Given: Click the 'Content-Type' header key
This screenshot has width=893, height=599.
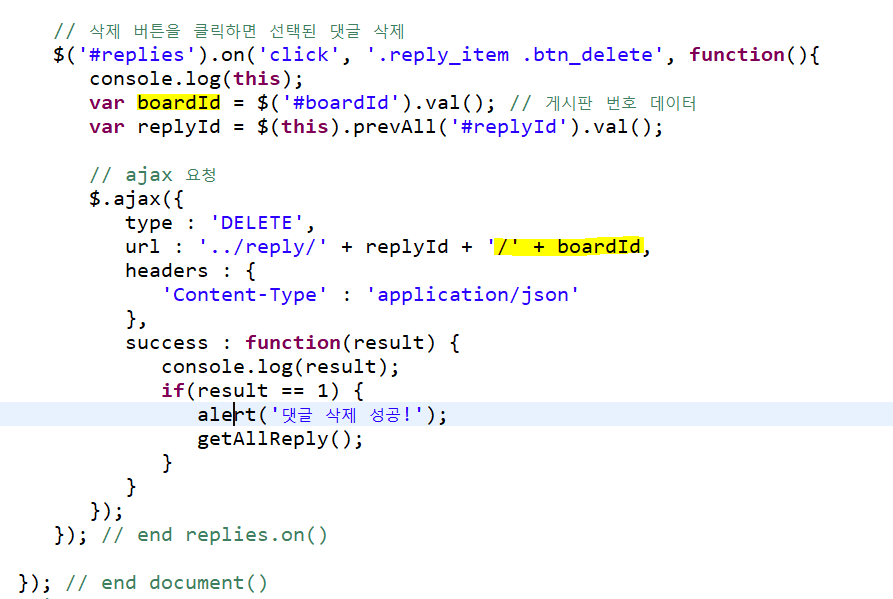Looking at the screenshot, I should coord(245,295).
